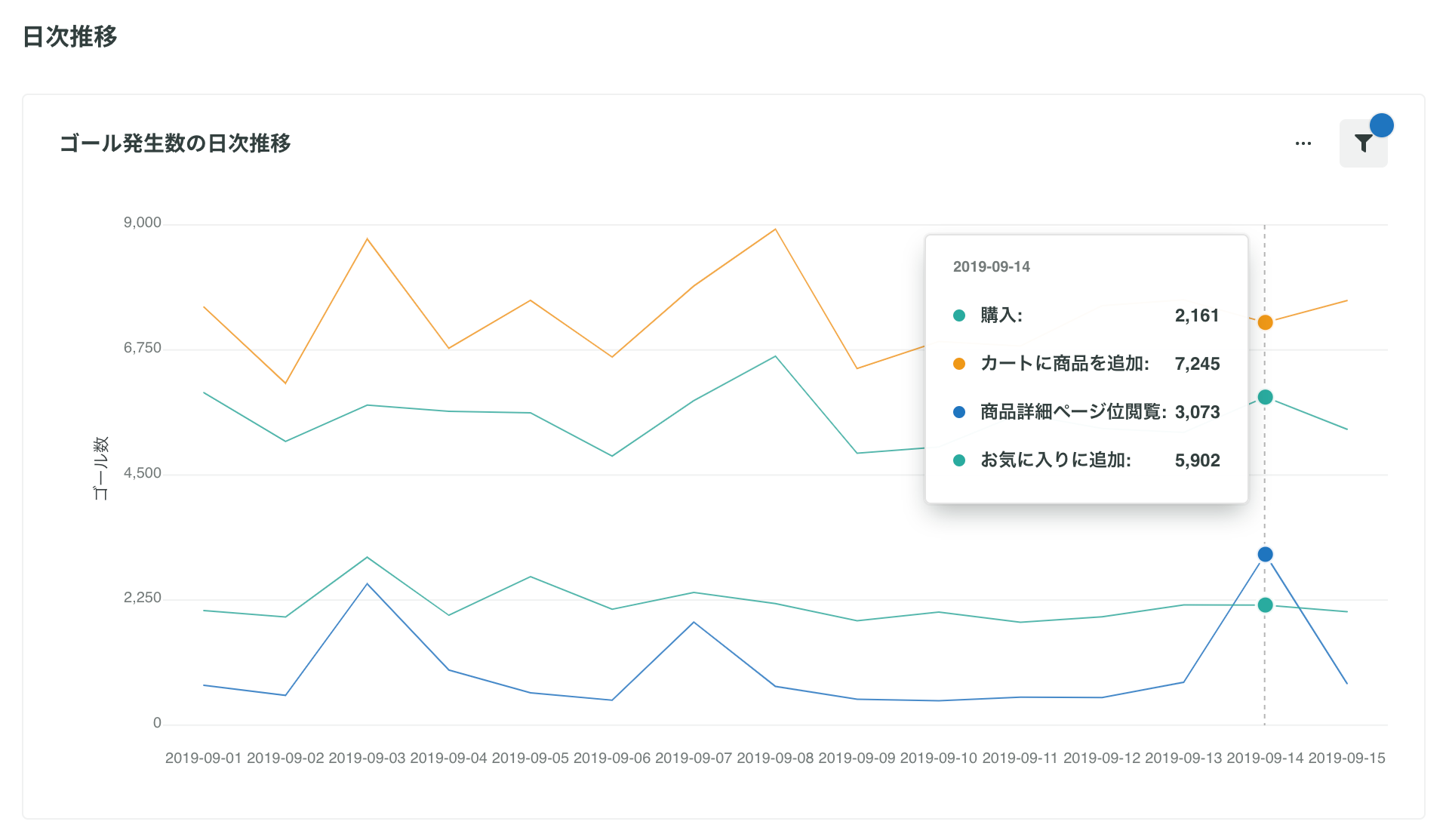The image size is (1449, 840).
Task: Click the page heading 日次推移
Action: coord(70,36)
